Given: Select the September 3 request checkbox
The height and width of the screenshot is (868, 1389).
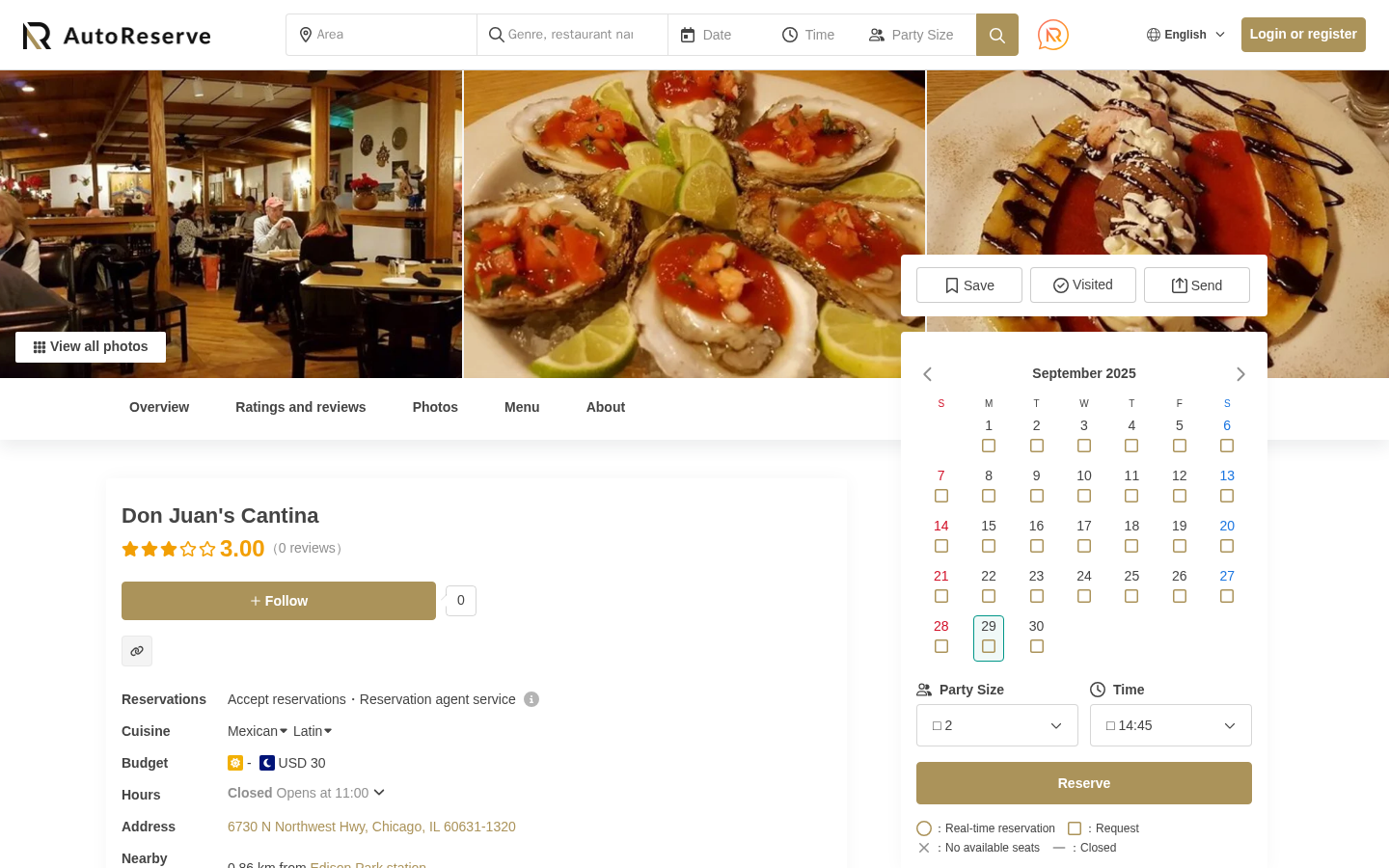Looking at the screenshot, I should (1084, 446).
